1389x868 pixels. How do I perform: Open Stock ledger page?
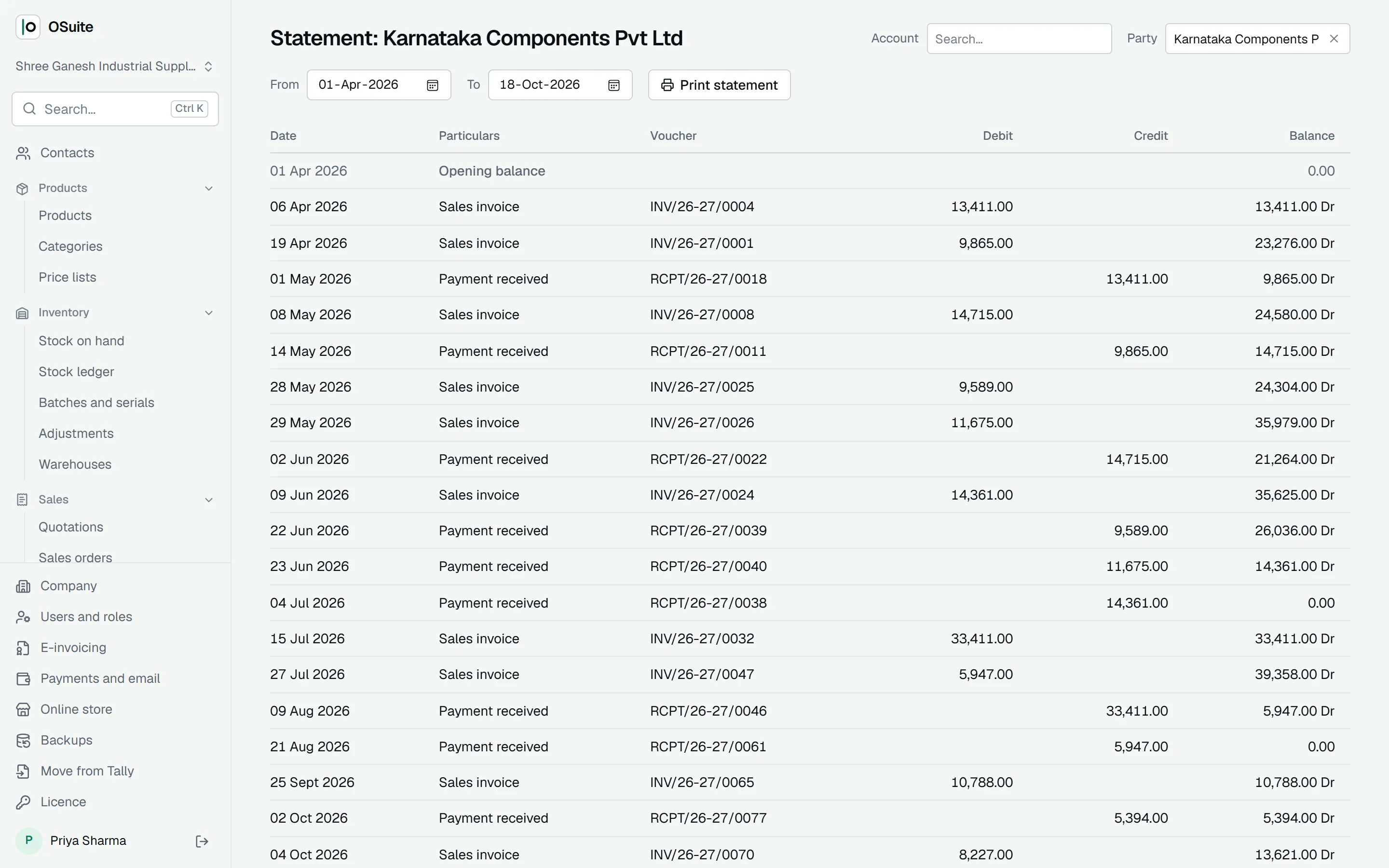click(x=76, y=372)
